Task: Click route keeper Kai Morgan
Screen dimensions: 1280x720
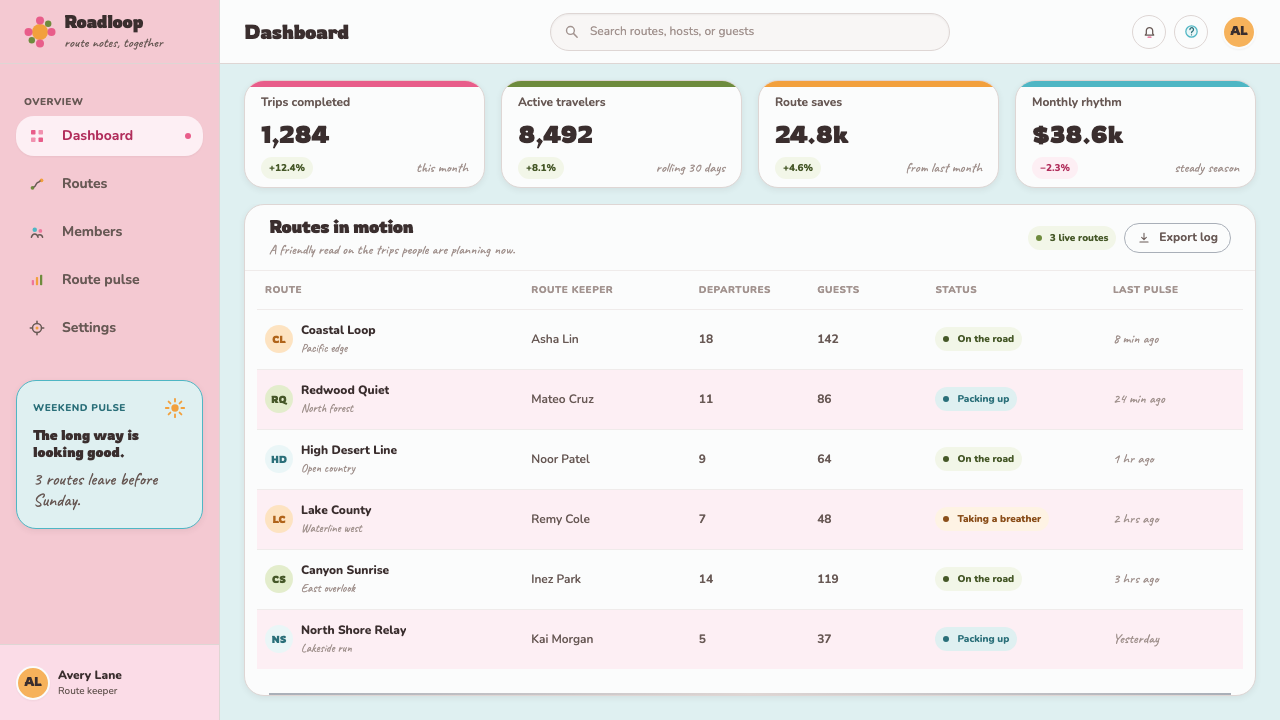Action: tap(562, 639)
